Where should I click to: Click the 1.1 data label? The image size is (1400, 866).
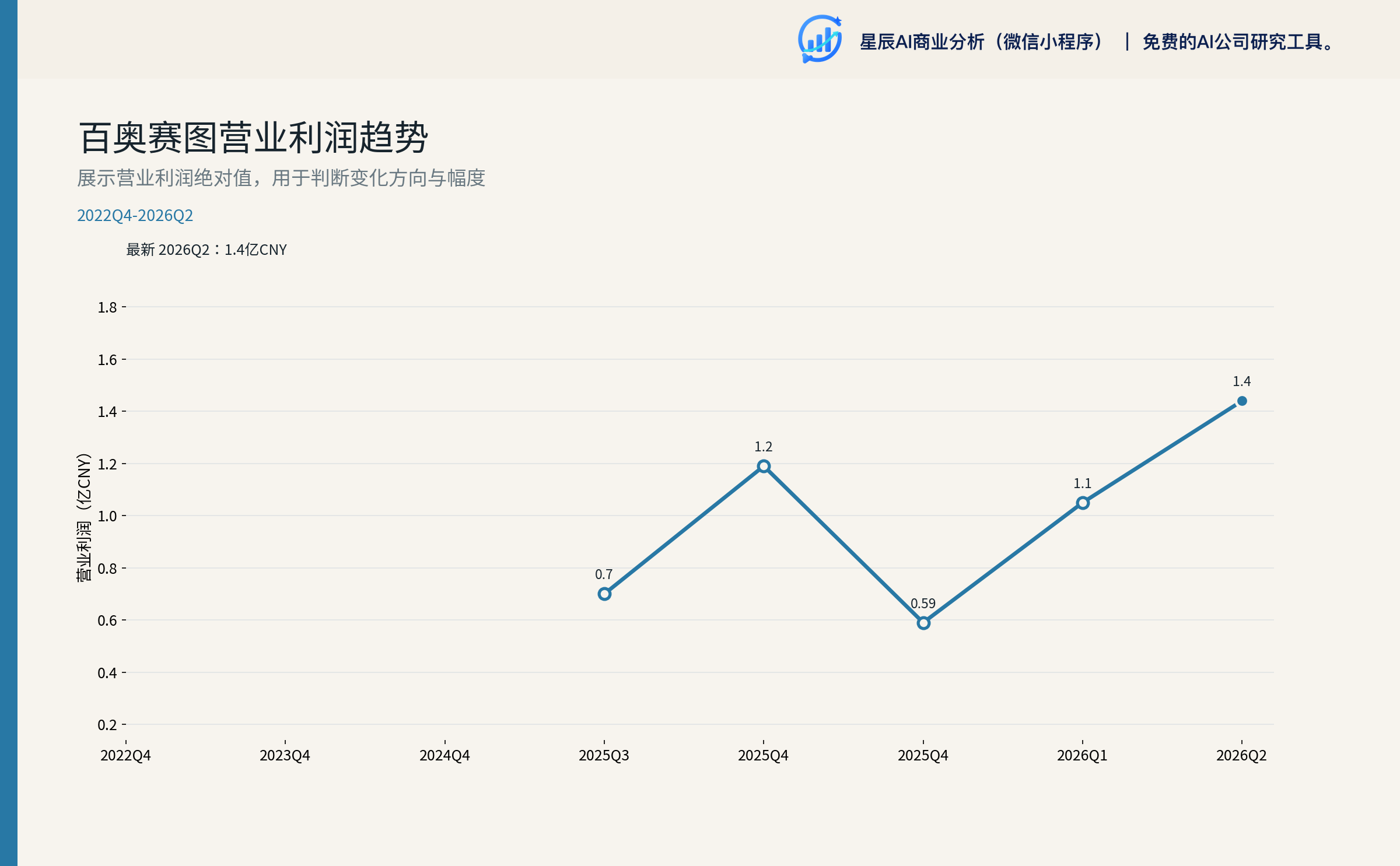[x=1082, y=483]
